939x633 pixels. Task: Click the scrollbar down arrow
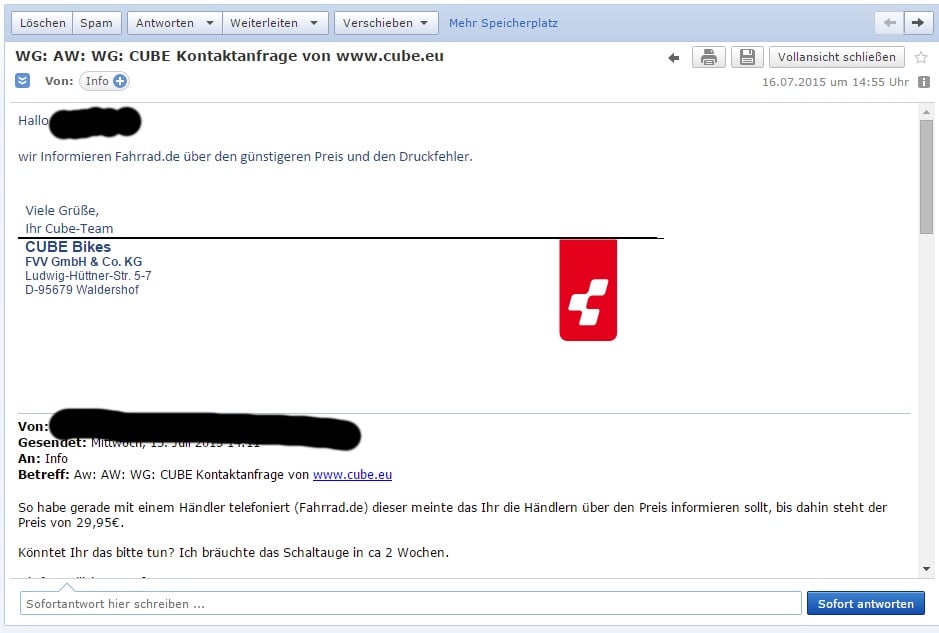point(926,569)
